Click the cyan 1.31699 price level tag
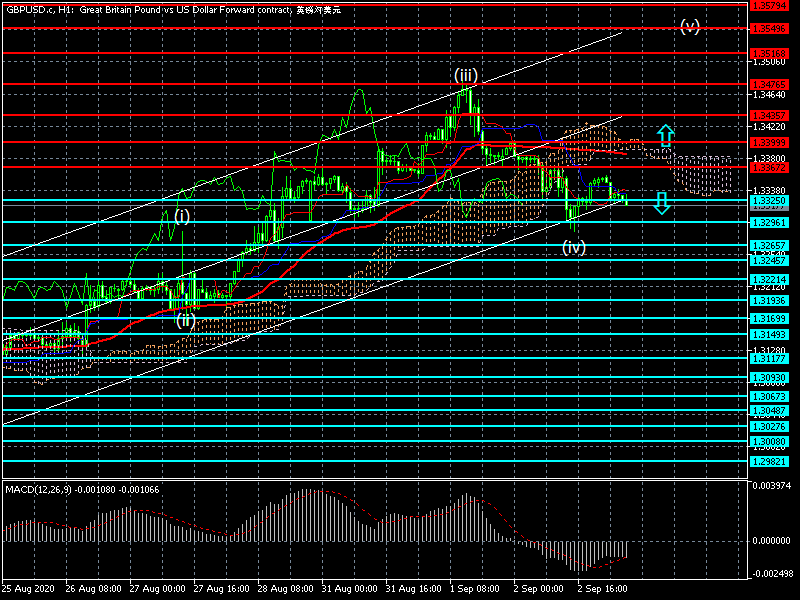This screenshot has height=600, width=800. coord(769,319)
